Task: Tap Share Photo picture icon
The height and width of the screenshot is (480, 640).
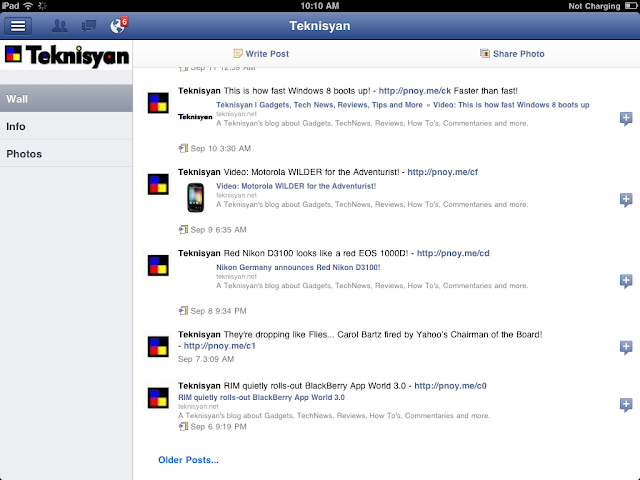Action: (484, 53)
